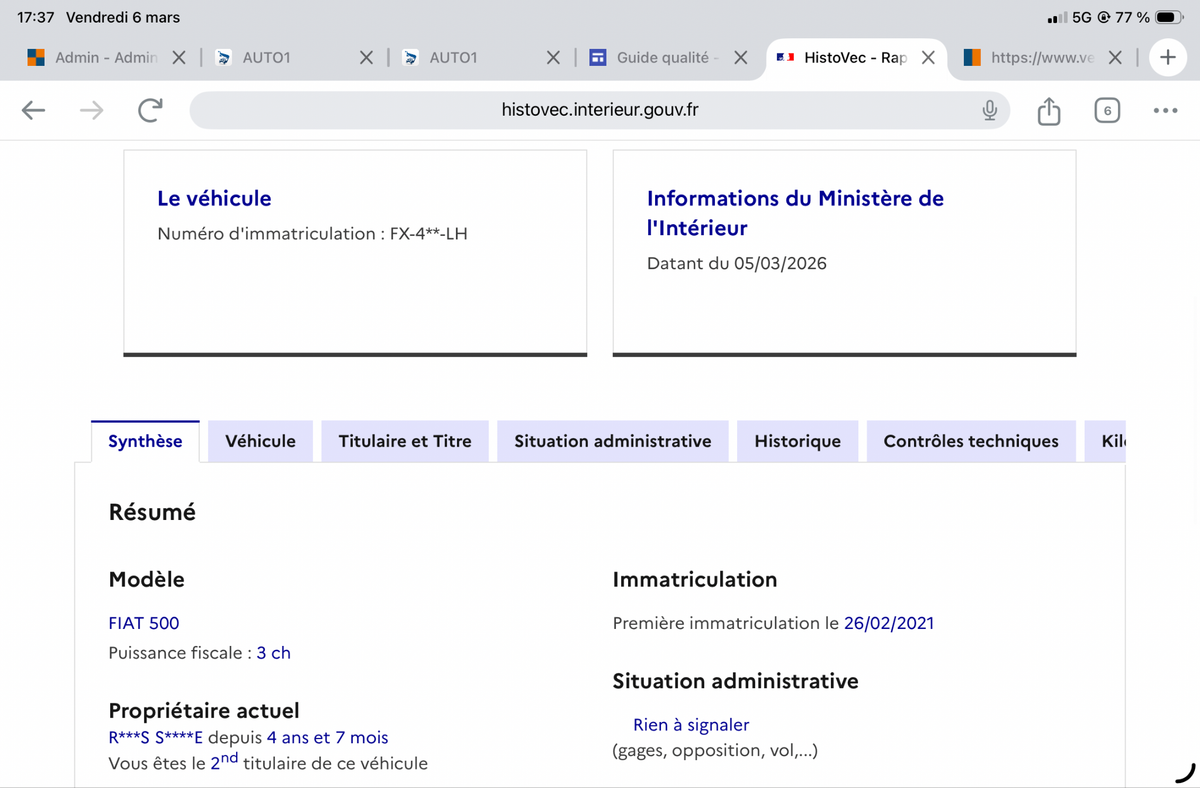
Task: Open the Titulaire et Titre tab
Action: 405,441
